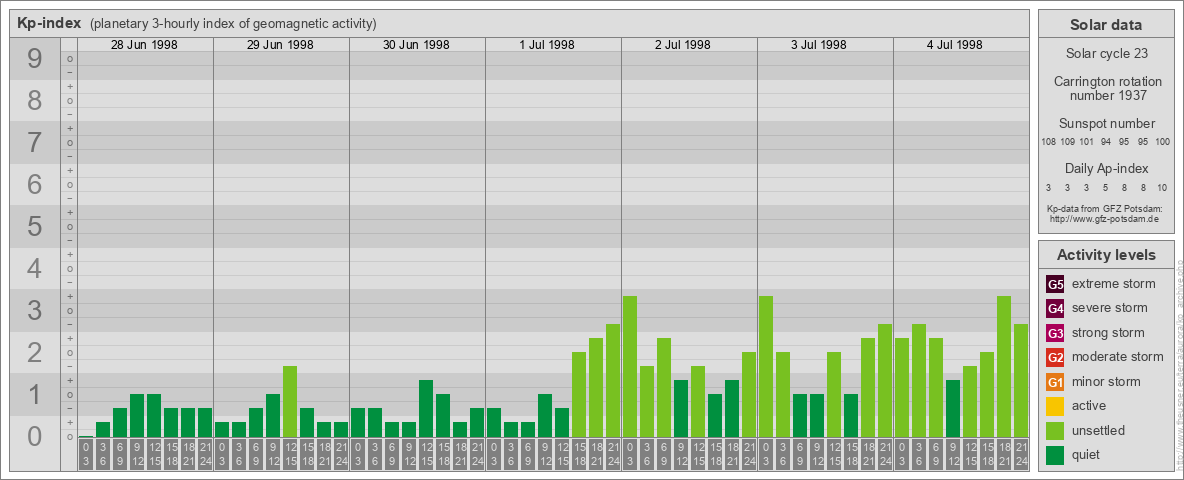Viewport: 1184px width, 480px height.
Task: Click the Kp axis number 5
Action: pyautogui.click(x=35, y=226)
